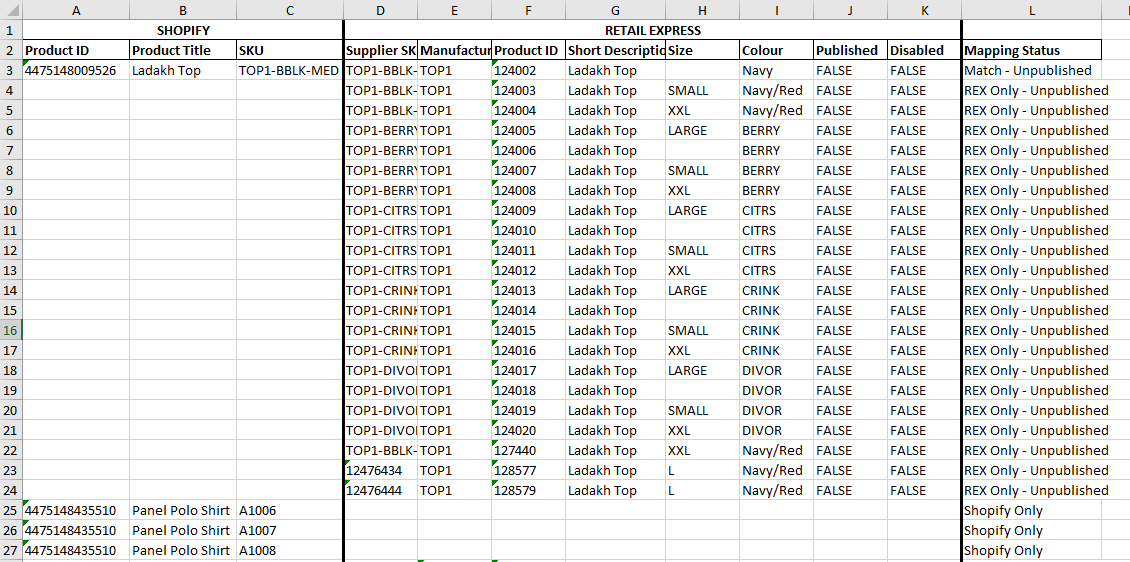The height and width of the screenshot is (562, 1130).
Task: Select column A header
Action: 76,10
